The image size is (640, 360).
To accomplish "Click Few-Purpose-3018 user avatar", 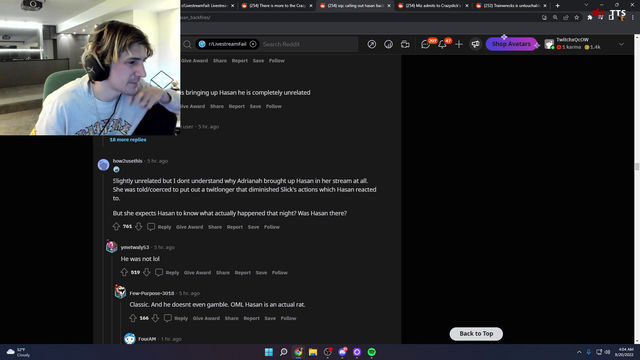I will 120,292.
